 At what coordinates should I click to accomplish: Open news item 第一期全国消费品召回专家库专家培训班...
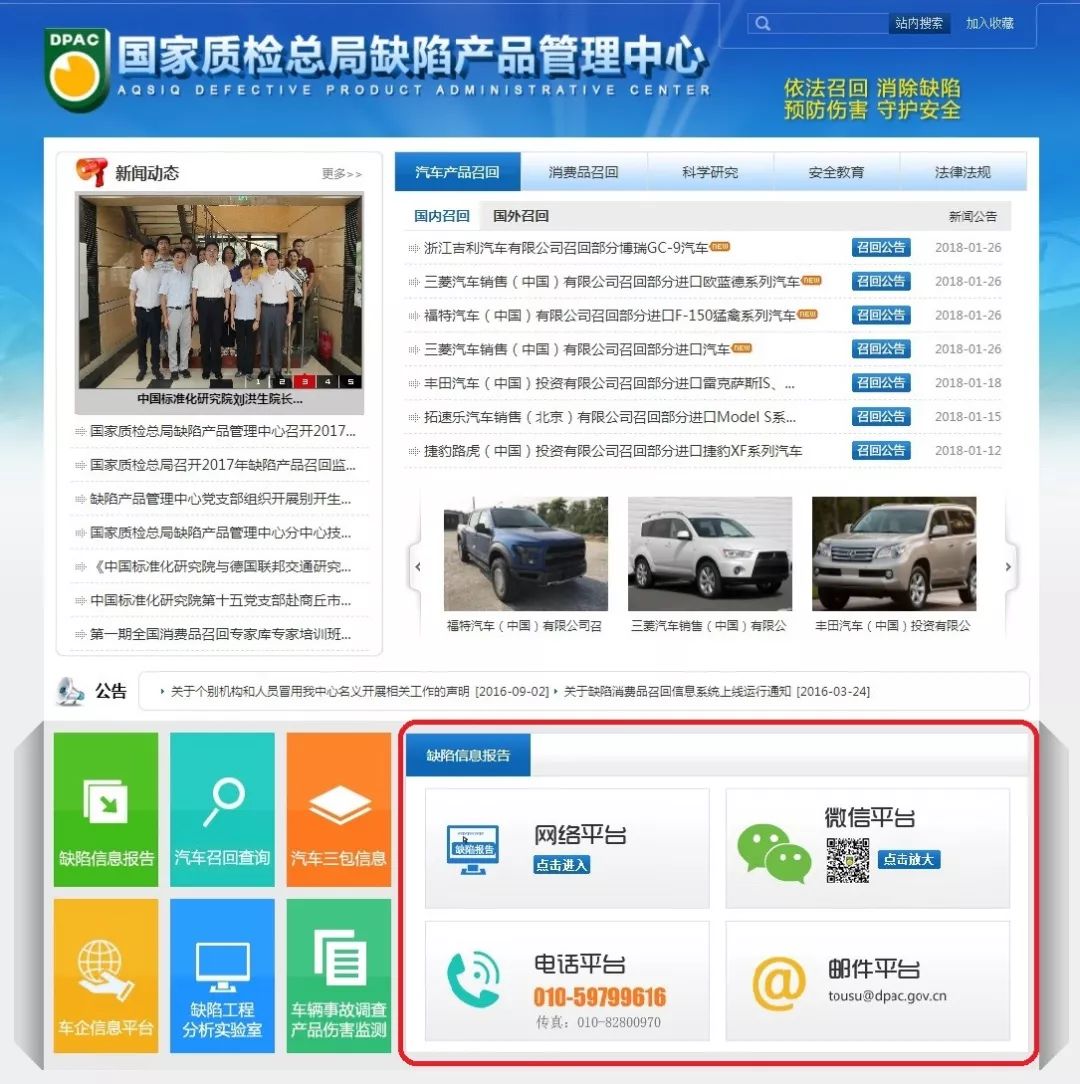pos(221,634)
